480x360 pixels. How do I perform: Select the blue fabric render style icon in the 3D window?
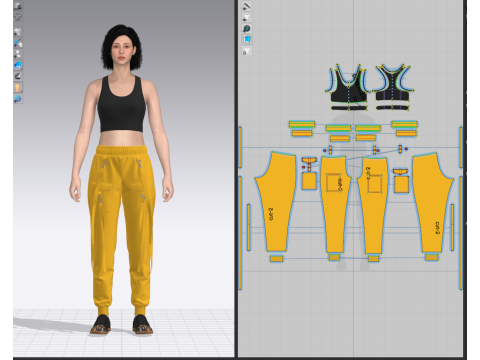pos(18,65)
